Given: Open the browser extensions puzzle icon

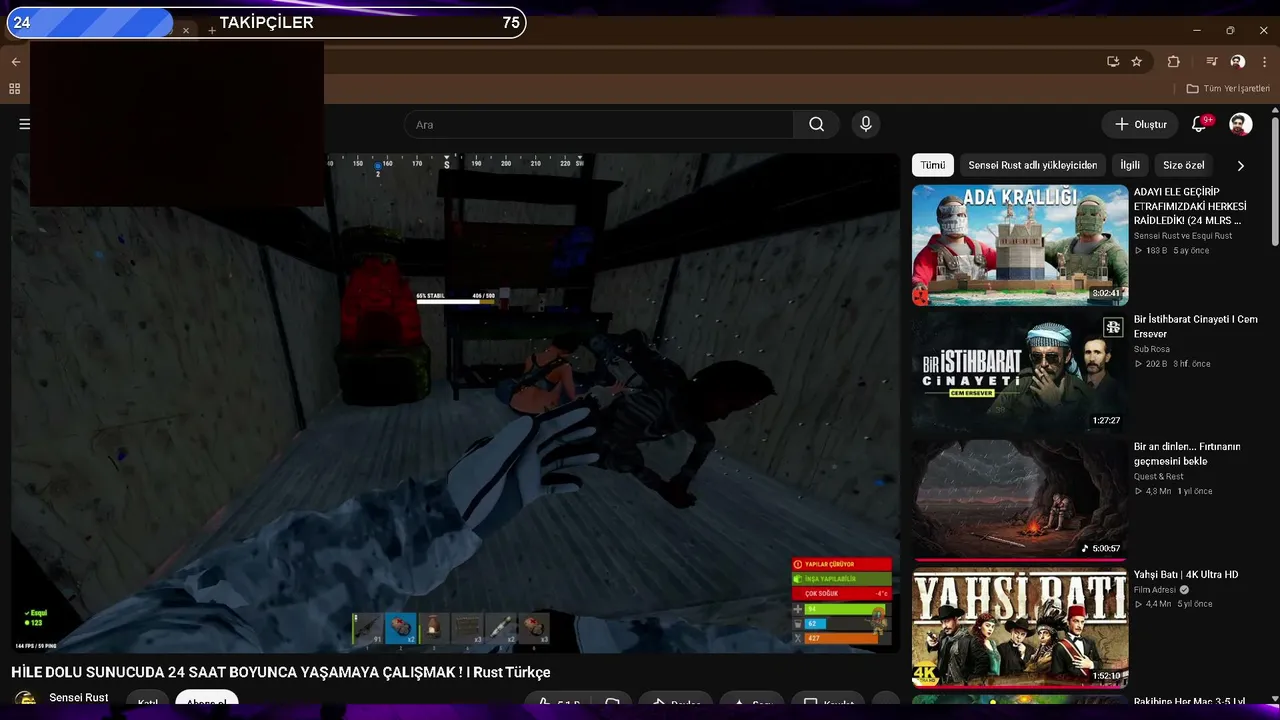Looking at the screenshot, I should pos(1174,61).
